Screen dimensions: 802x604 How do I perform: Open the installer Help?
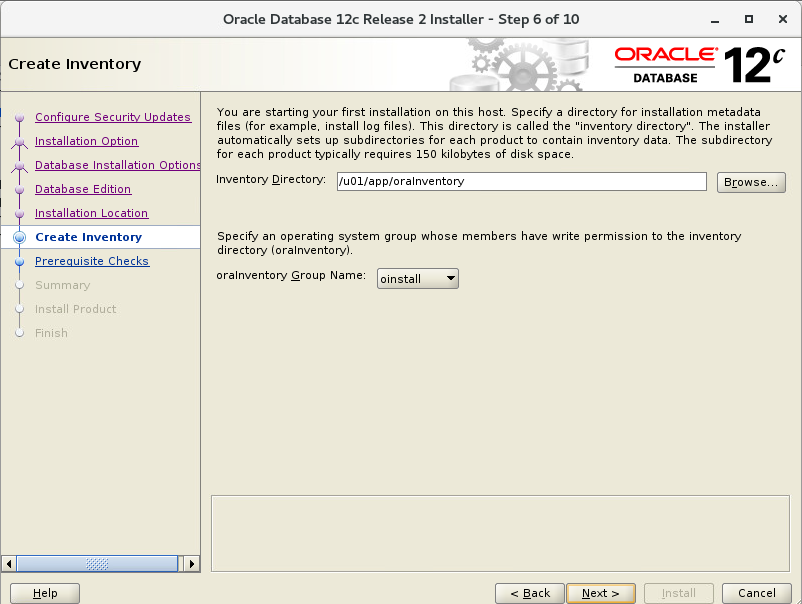point(45,593)
